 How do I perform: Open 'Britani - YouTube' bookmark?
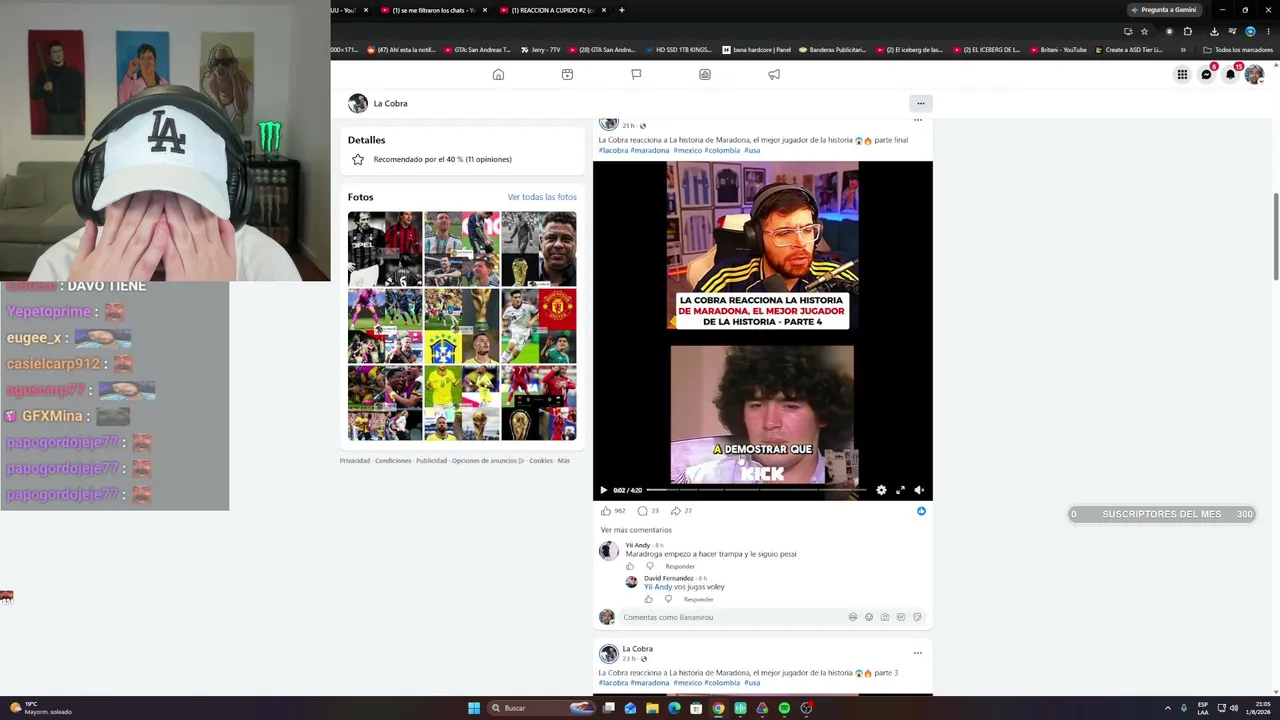tap(1057, 50)
